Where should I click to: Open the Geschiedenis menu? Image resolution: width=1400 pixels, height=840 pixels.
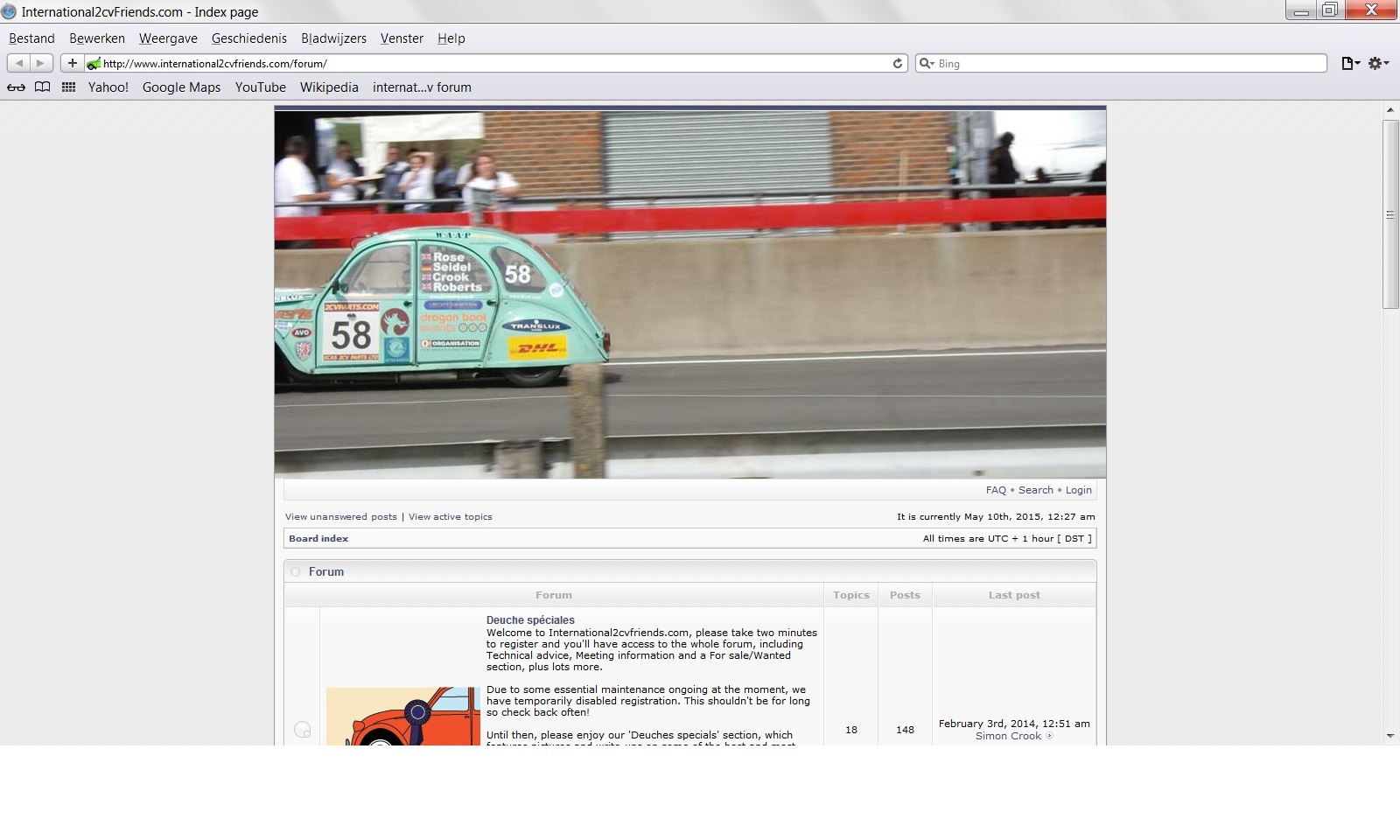(248, 38)
